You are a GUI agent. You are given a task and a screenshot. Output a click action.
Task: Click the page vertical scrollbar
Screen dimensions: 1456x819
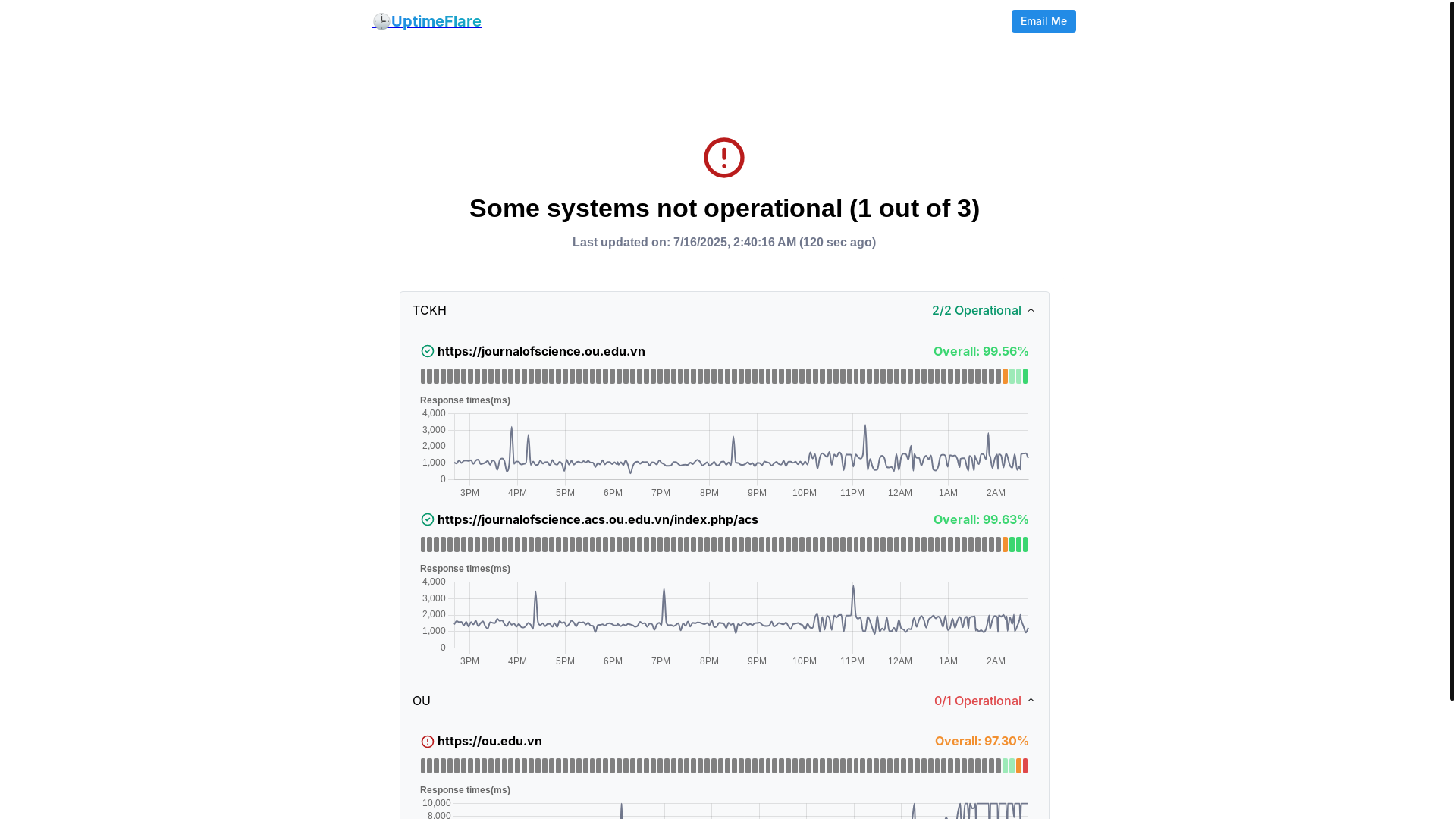click(x=1452, y=350)
